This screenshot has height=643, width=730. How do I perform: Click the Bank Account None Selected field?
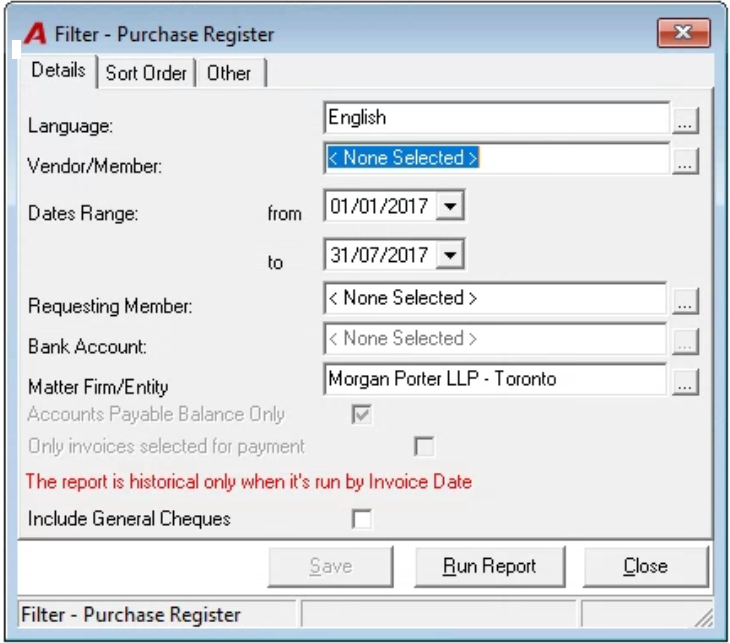(494, 338)
